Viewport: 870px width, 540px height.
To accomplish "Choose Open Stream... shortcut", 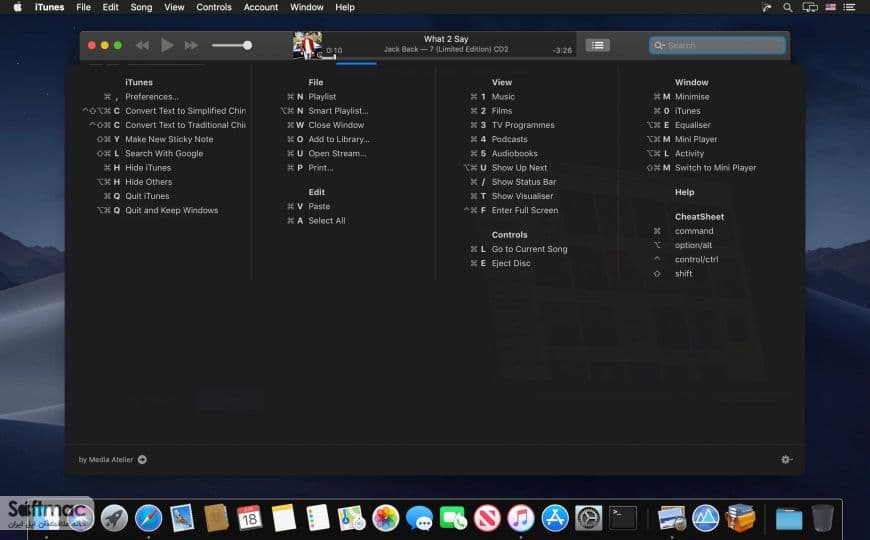I will pos(337,154).
